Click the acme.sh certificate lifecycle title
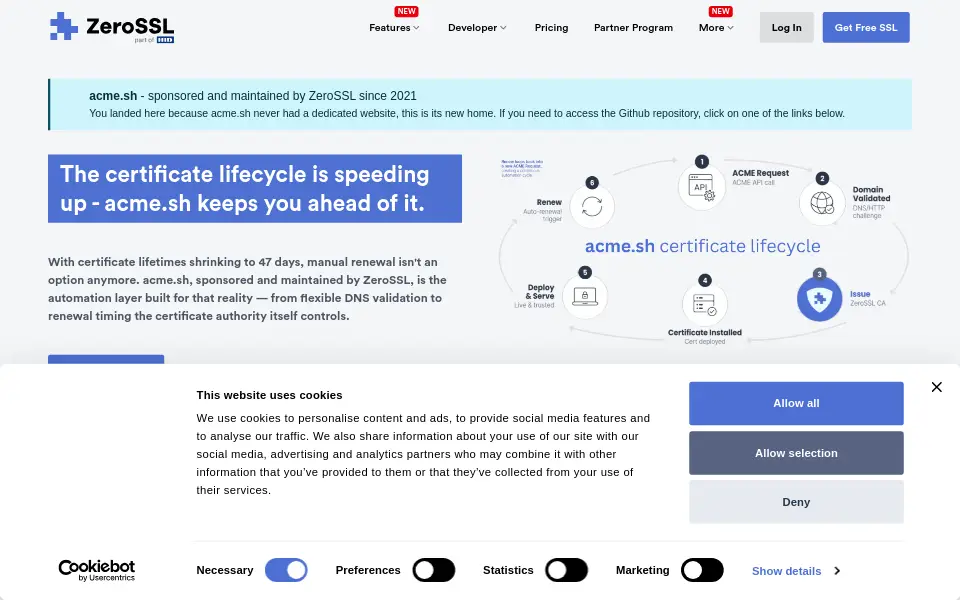 [x=702, y=246]
